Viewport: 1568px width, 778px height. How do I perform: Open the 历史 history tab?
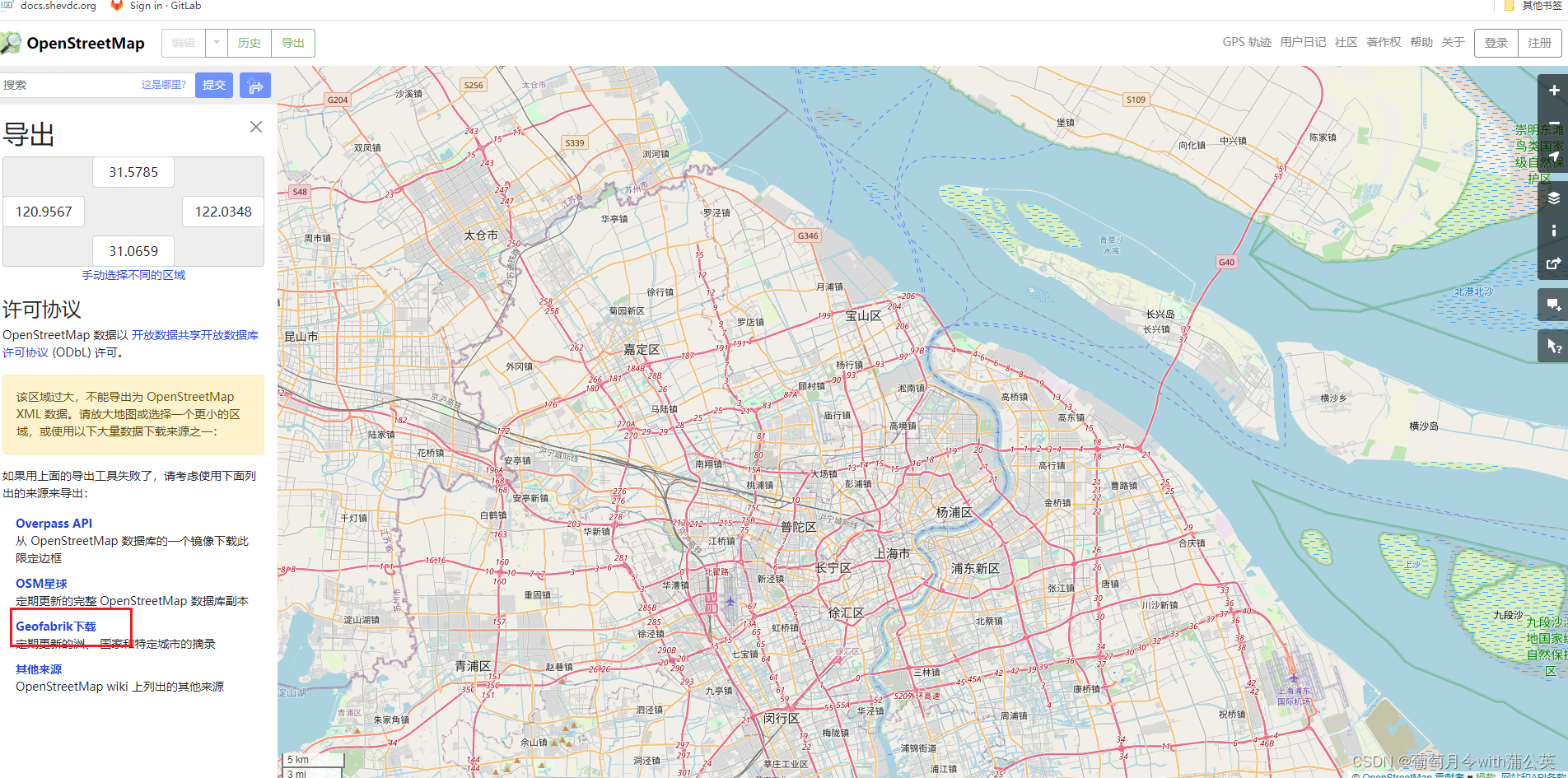click(250, 43)
